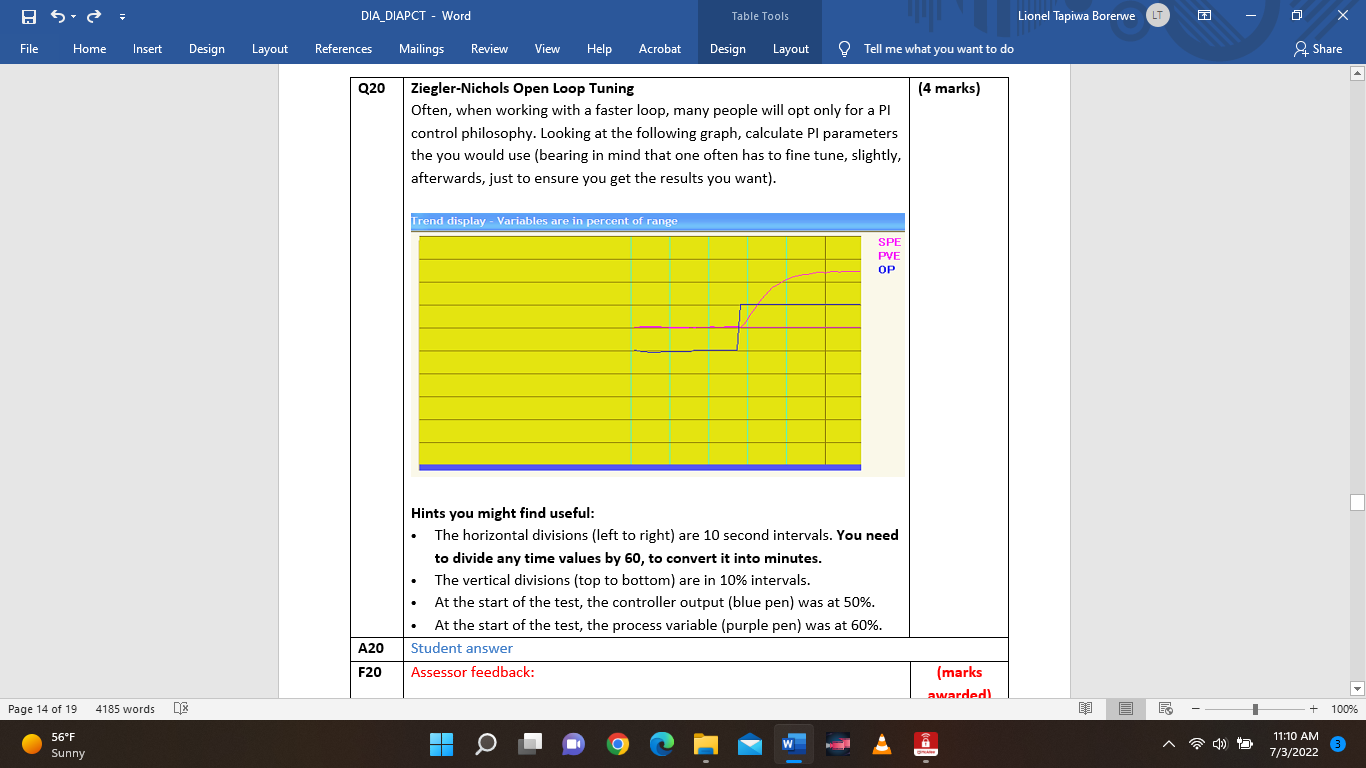Switch to the References tab
Screen dimensions: 1366x768
[x=343, y=48]
